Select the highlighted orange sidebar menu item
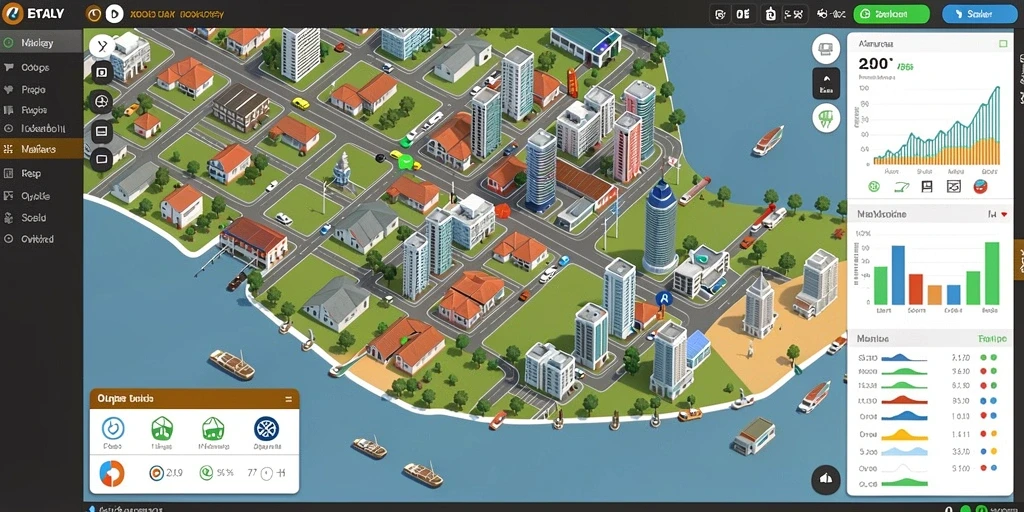 [x=42, y=149]
